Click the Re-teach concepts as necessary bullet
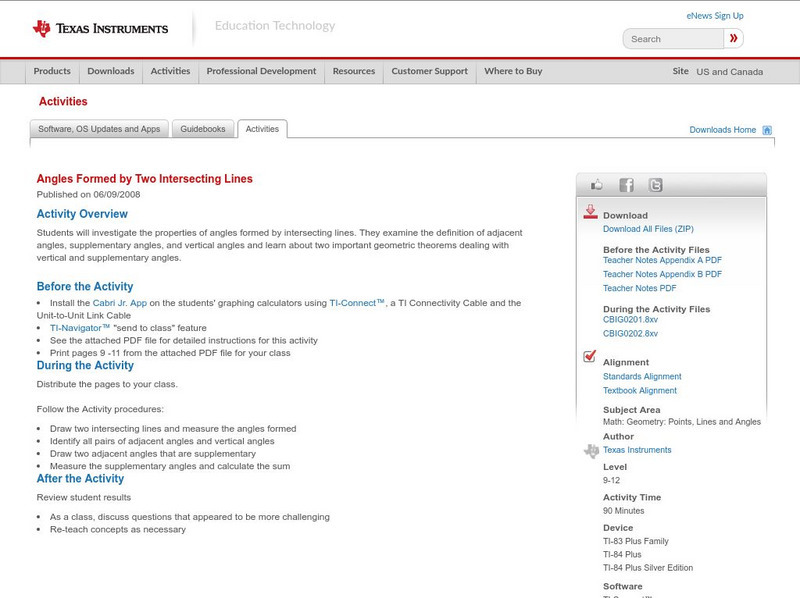Image resolution: width=800 pixels, height=598 pixels. click(118, 530)
